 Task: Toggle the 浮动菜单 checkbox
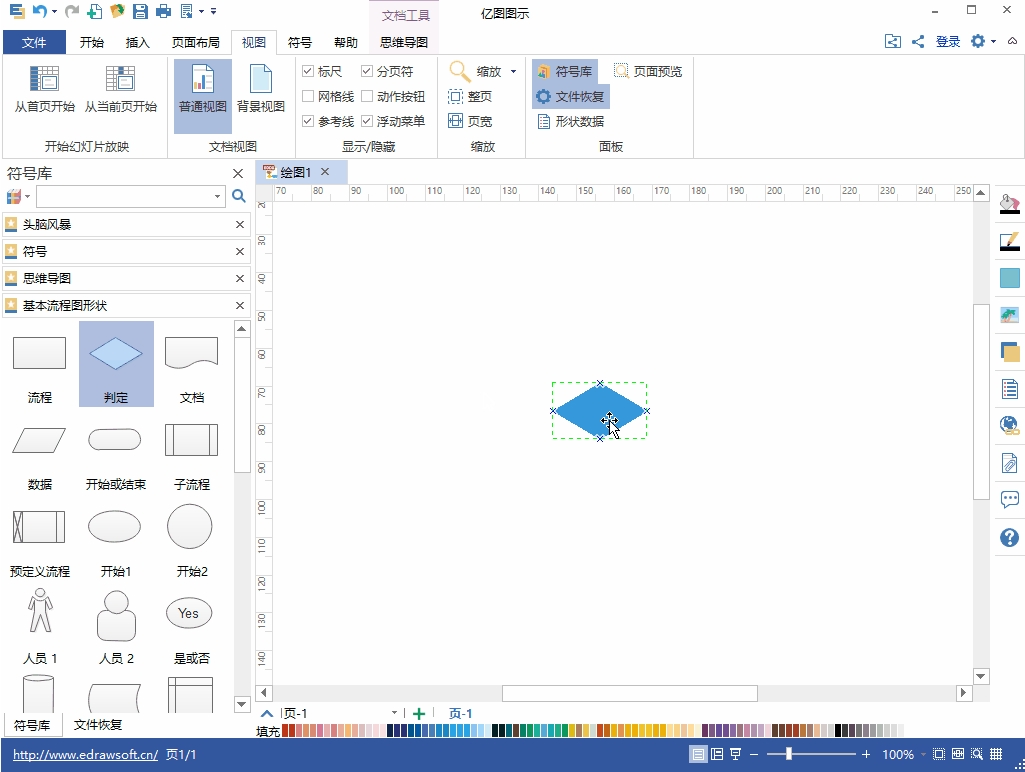368,122
